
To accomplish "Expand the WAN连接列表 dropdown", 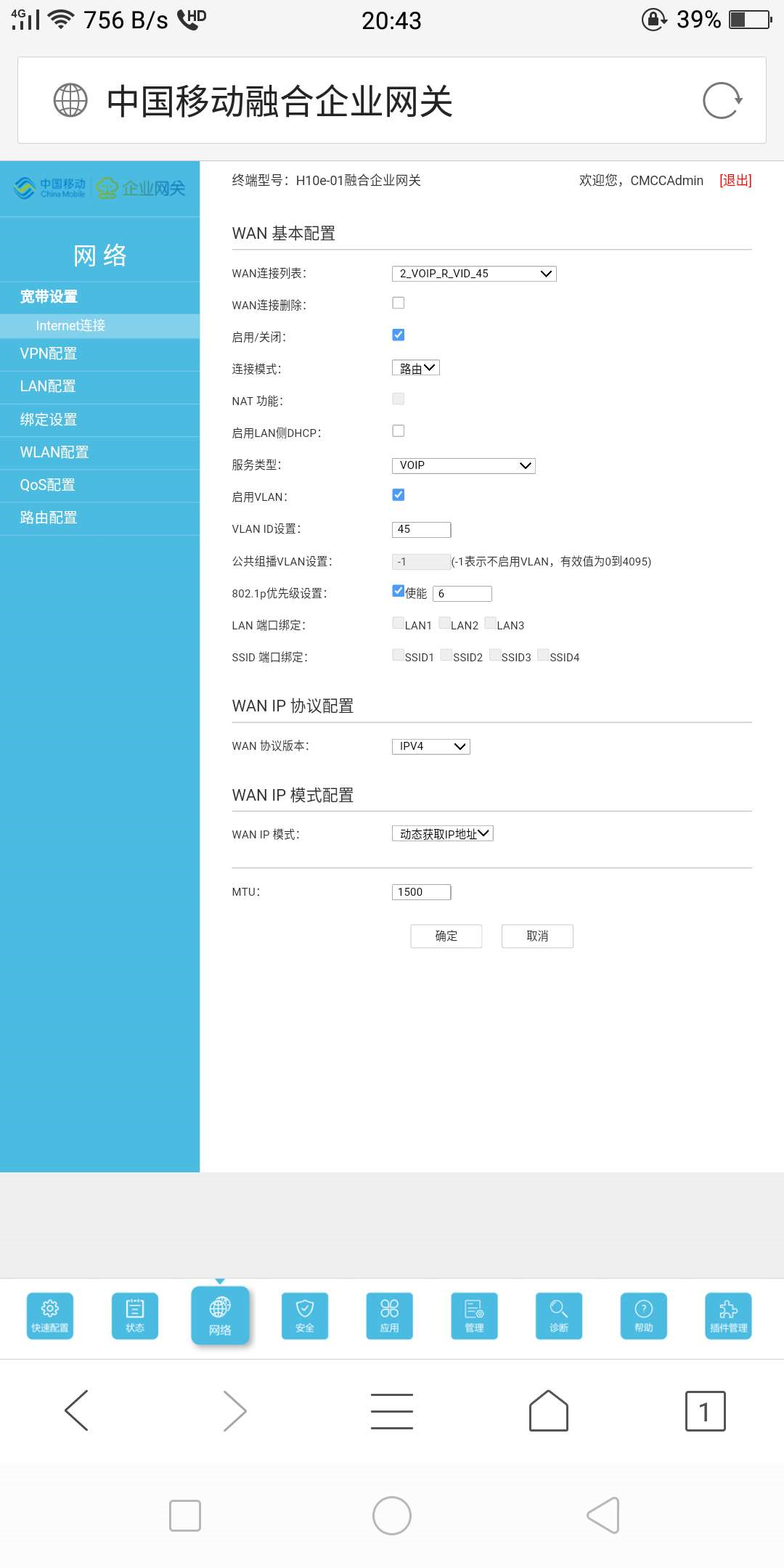I will [x=474, y=274].
